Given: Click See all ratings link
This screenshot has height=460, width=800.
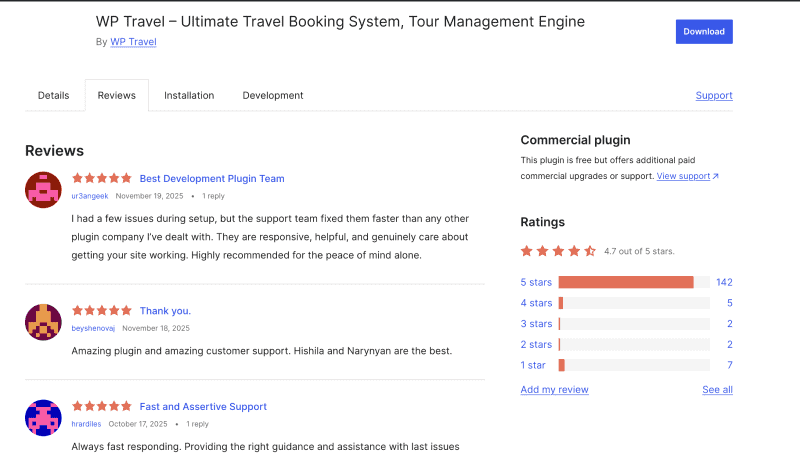Looking at the screenshot, I should pyautogui.click(x=717, y=390).
